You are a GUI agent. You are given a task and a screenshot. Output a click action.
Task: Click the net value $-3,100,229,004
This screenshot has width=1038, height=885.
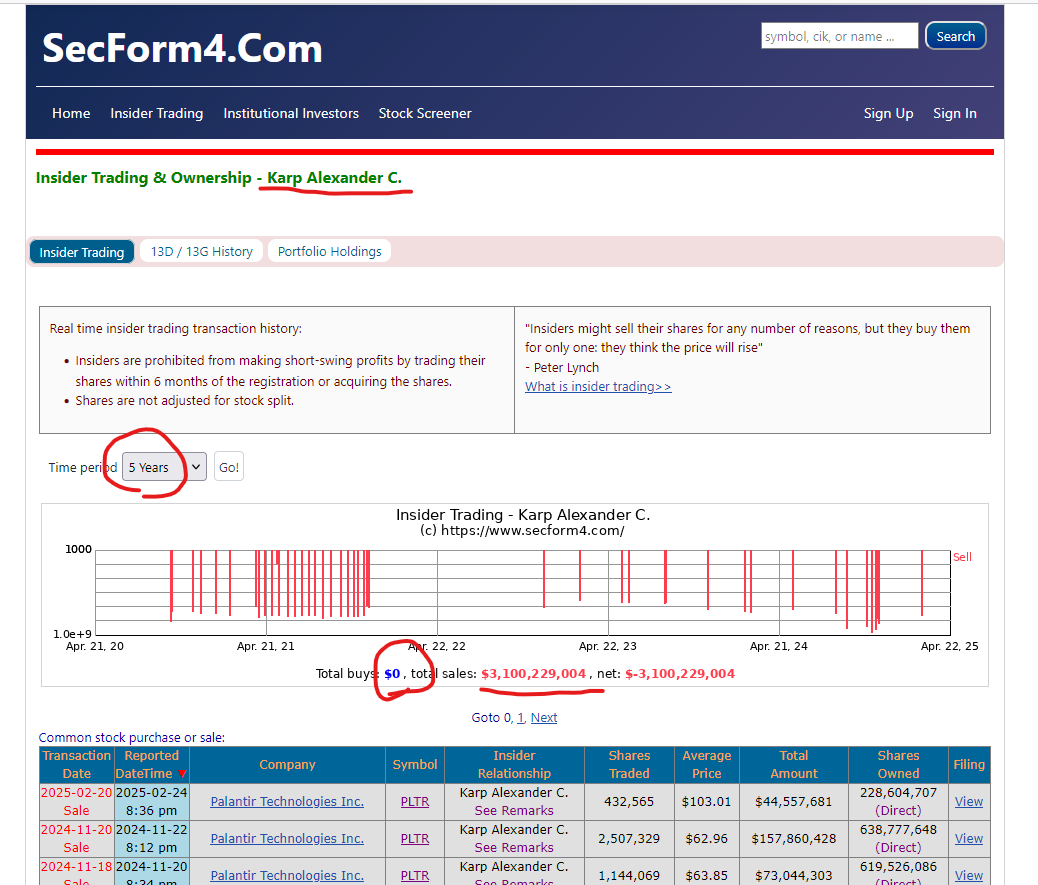click(680, 674)
